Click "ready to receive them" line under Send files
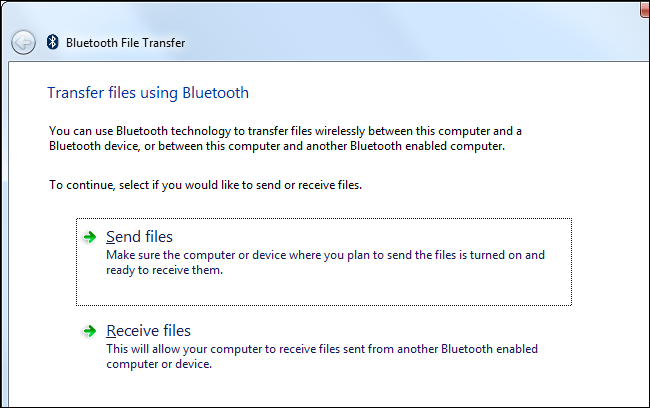The width and height of the screenshot is (650, 408). click(164, 270)
